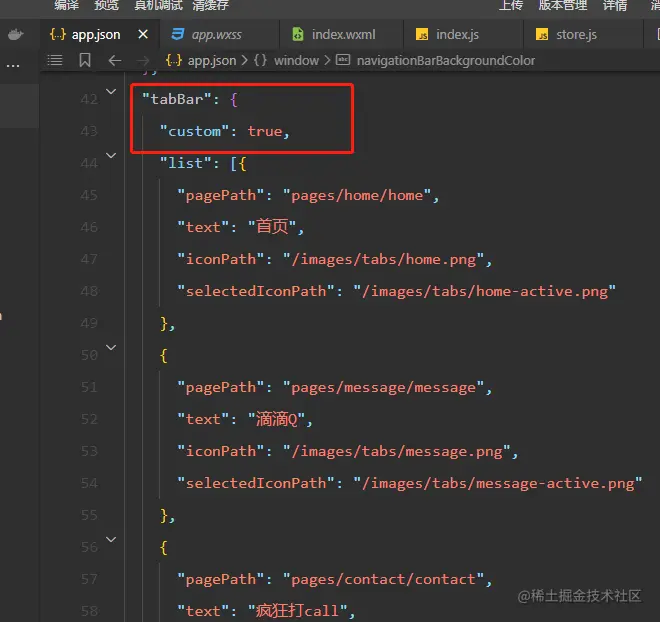Image resolution: width=660 pixels, height=622 pixels.
Task: Click line number 45 in gutter
Action: (x=89, y=195)
